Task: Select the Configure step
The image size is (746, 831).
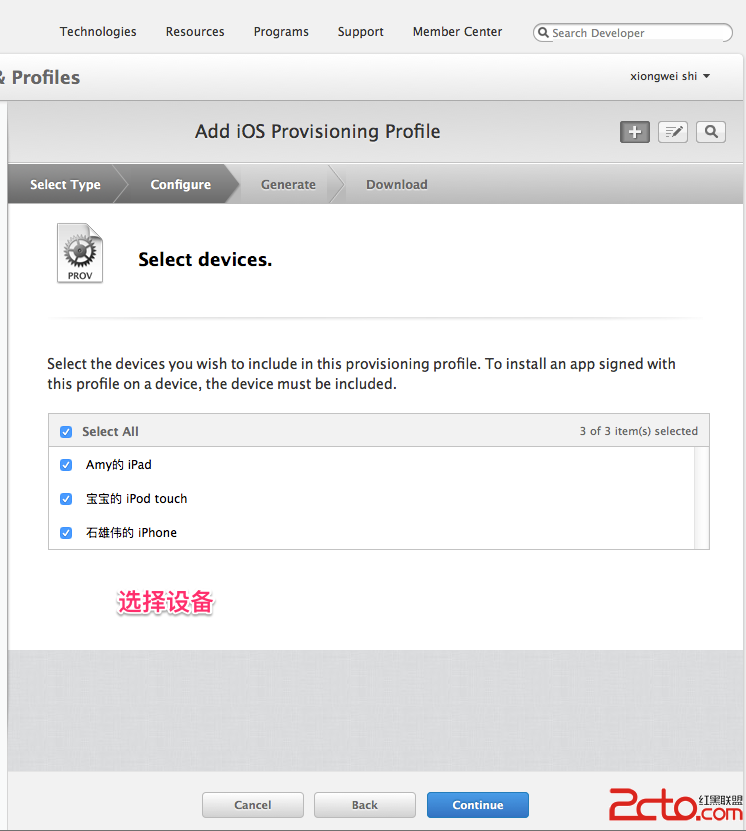Action: tap(180, 185)
